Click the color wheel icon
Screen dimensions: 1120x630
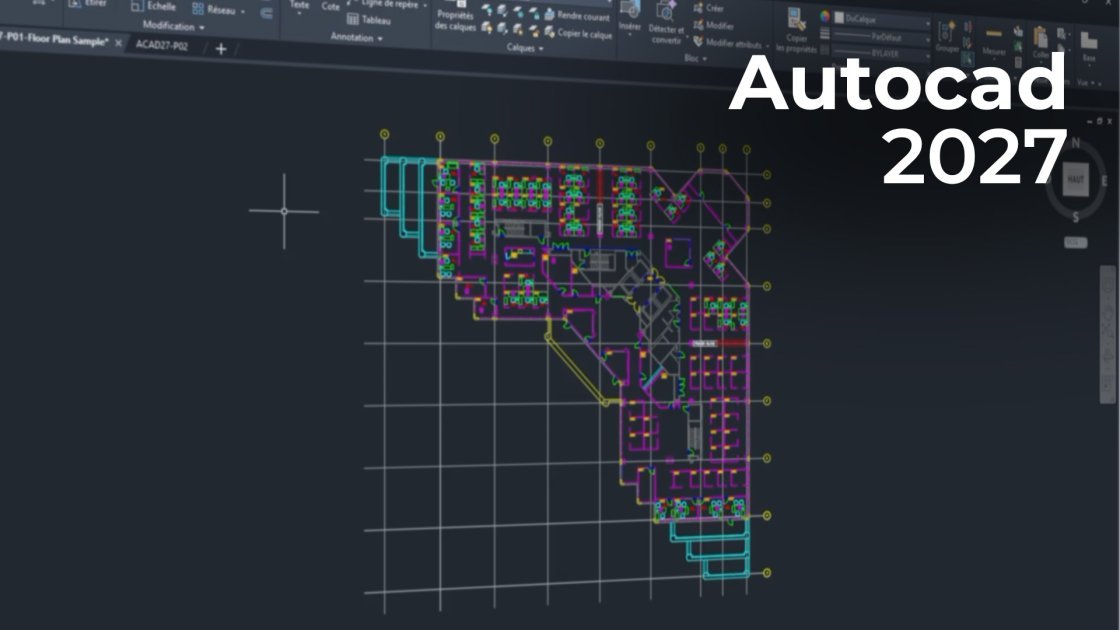tap(825, 16)
